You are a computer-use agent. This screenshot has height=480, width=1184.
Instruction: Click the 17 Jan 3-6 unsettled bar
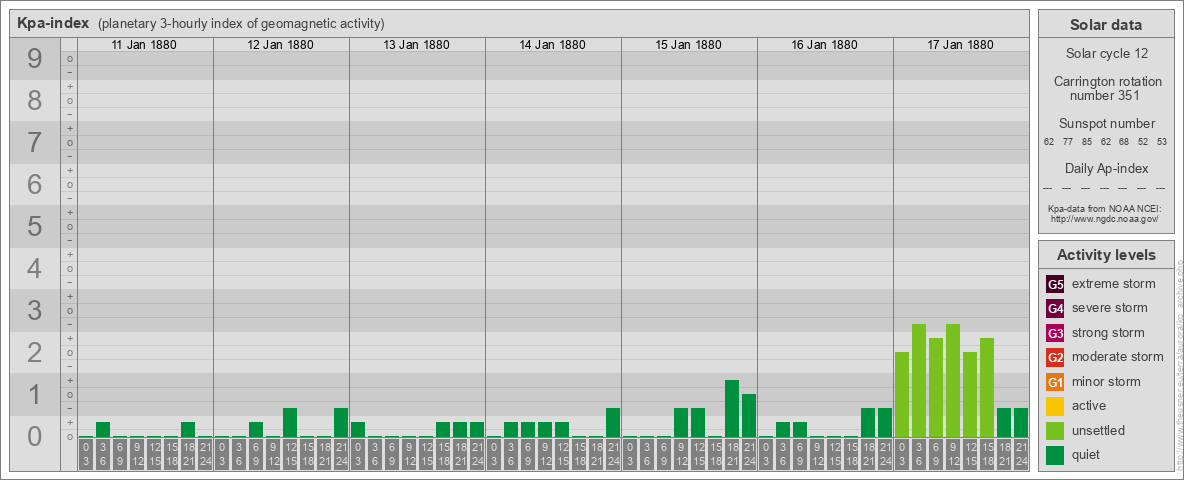coord(919,380)
